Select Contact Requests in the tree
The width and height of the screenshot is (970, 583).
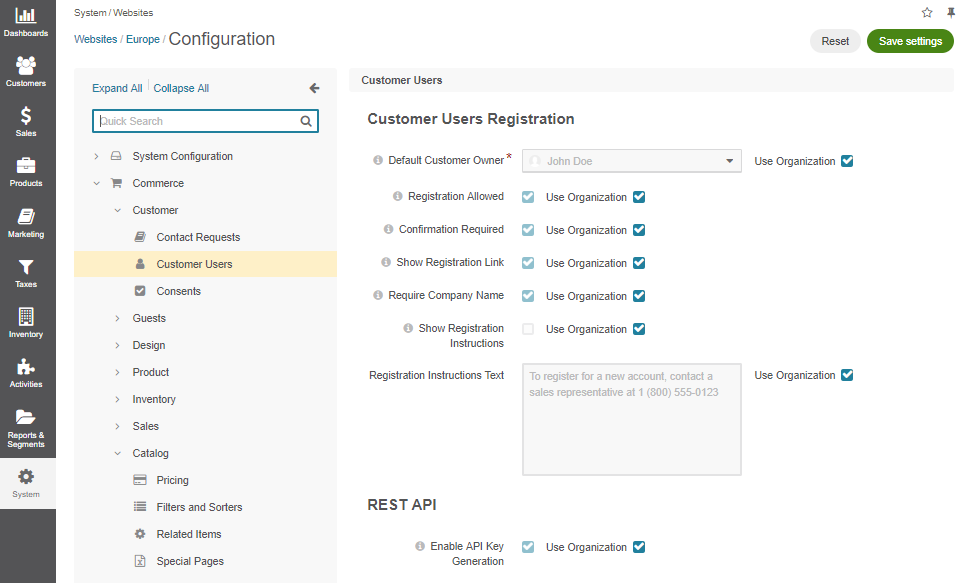198,237
